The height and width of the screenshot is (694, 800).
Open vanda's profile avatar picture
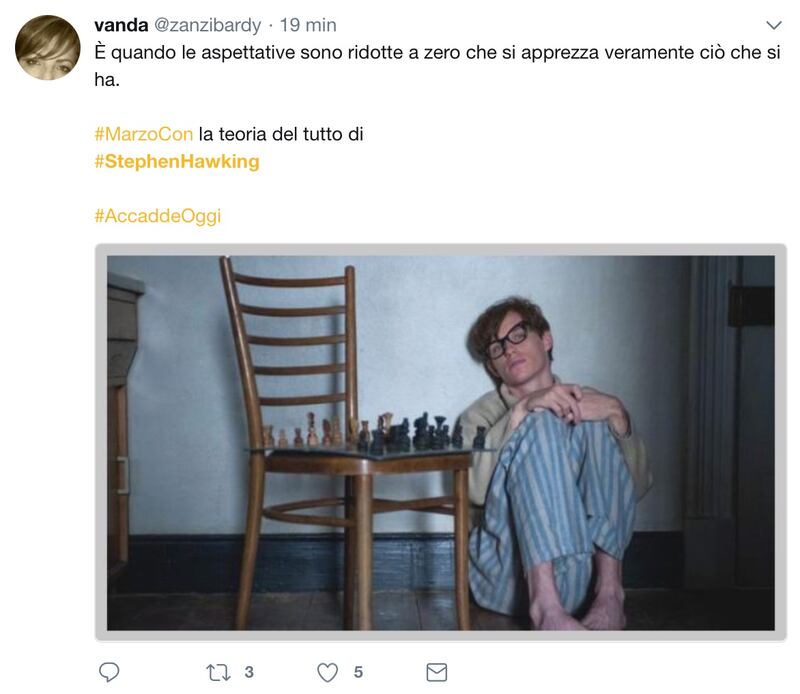tap(47, 47)
